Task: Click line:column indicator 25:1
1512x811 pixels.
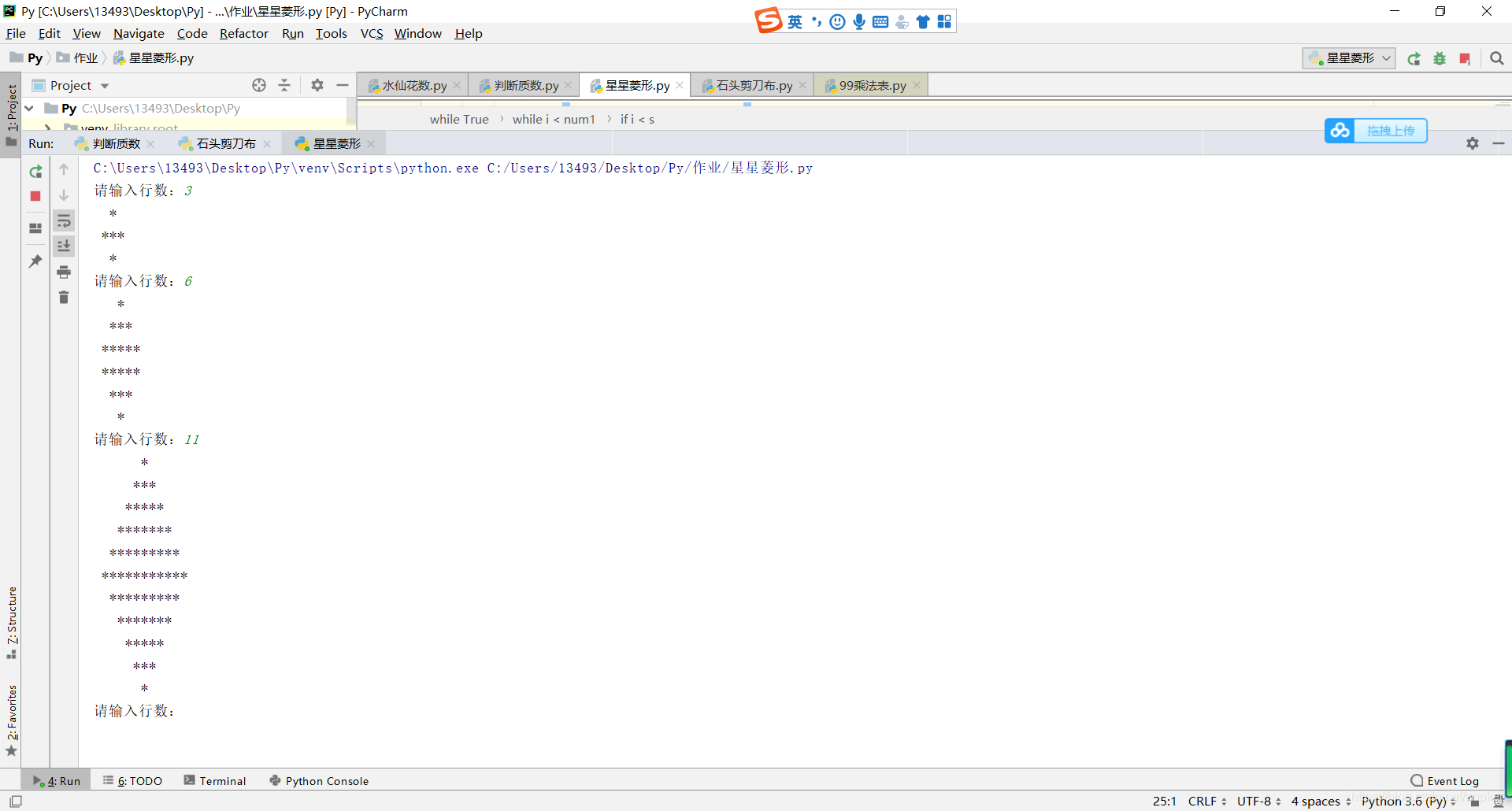Action: pyautogui.click(x=1165, y=801)
